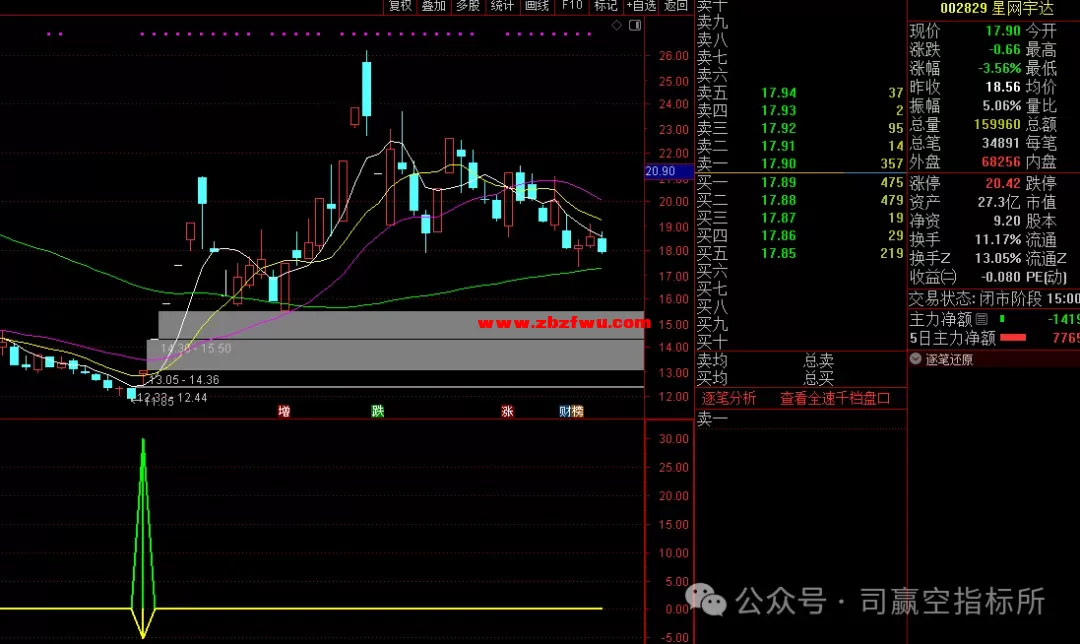Click the tallest cyan candlestick near 26.00
The image size is (1080, 644).
click(x=366, y=89)
